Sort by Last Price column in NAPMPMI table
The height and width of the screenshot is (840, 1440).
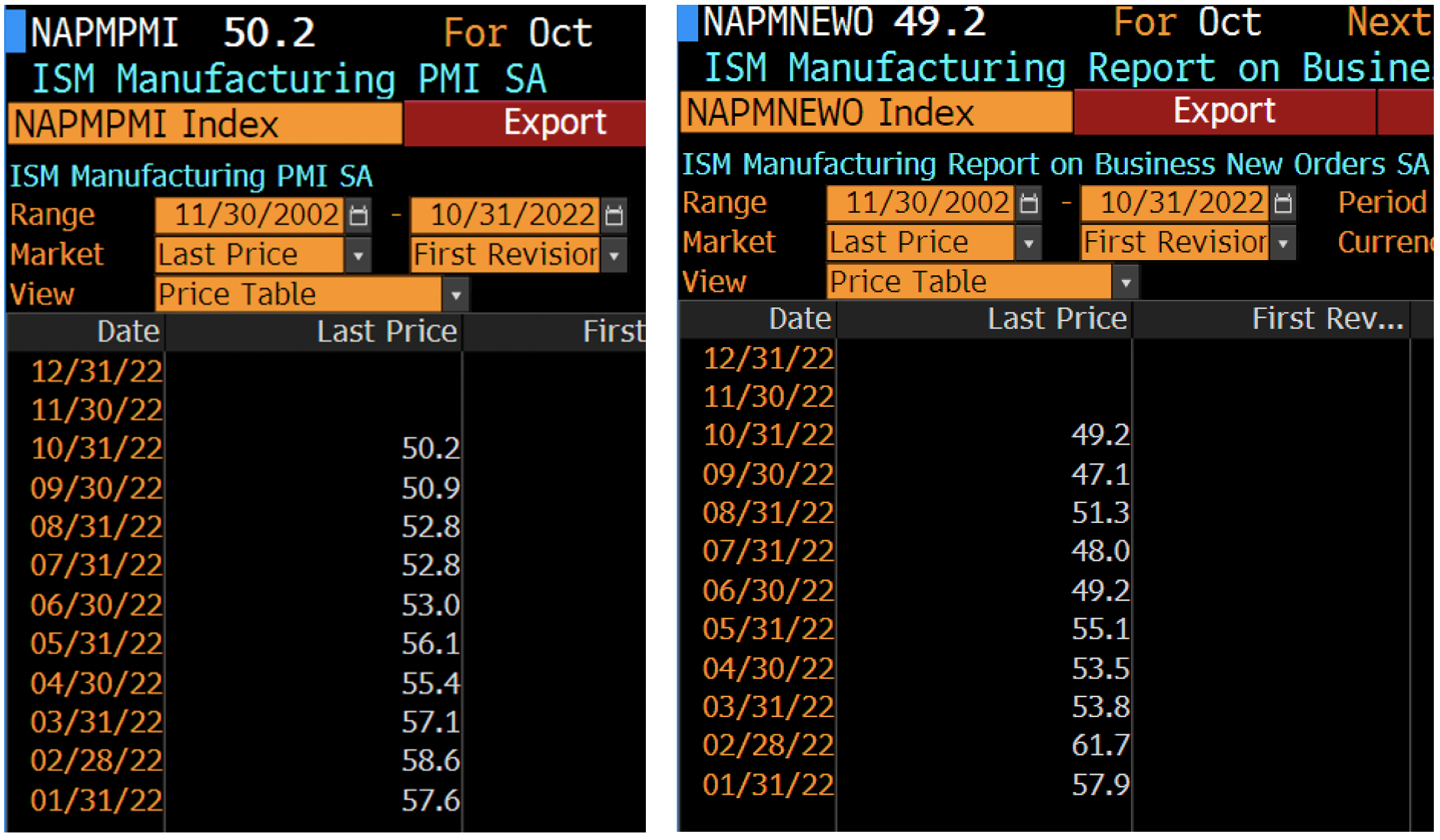click(x=314, y=332)
